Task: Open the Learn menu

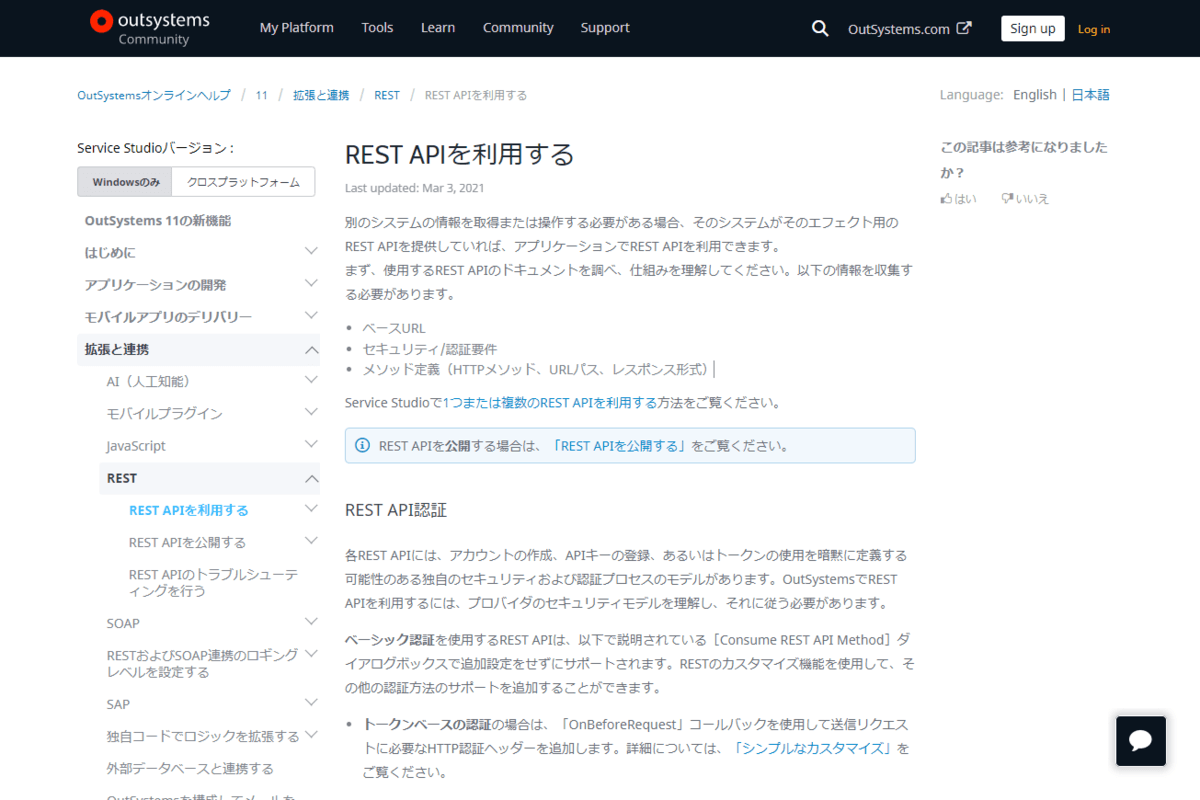Action: tap(438, 28)
